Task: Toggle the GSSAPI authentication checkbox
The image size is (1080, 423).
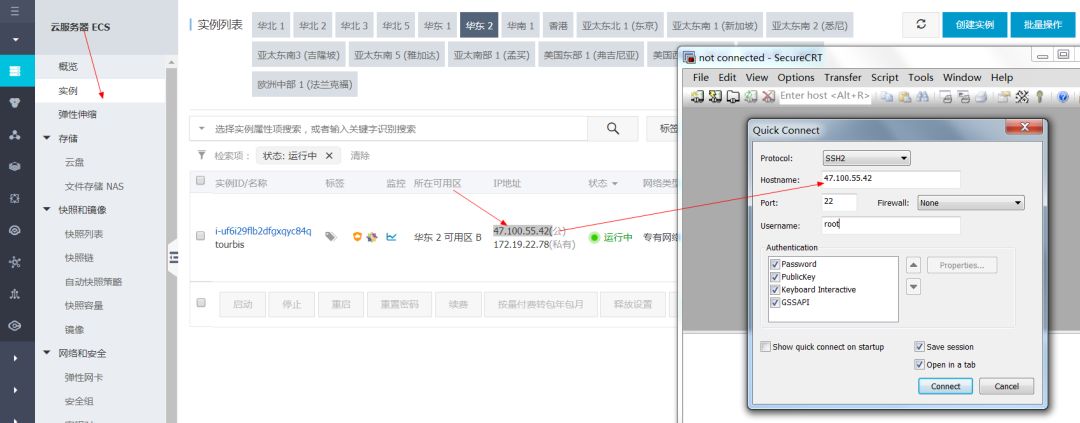Action: tap(776, 302)
